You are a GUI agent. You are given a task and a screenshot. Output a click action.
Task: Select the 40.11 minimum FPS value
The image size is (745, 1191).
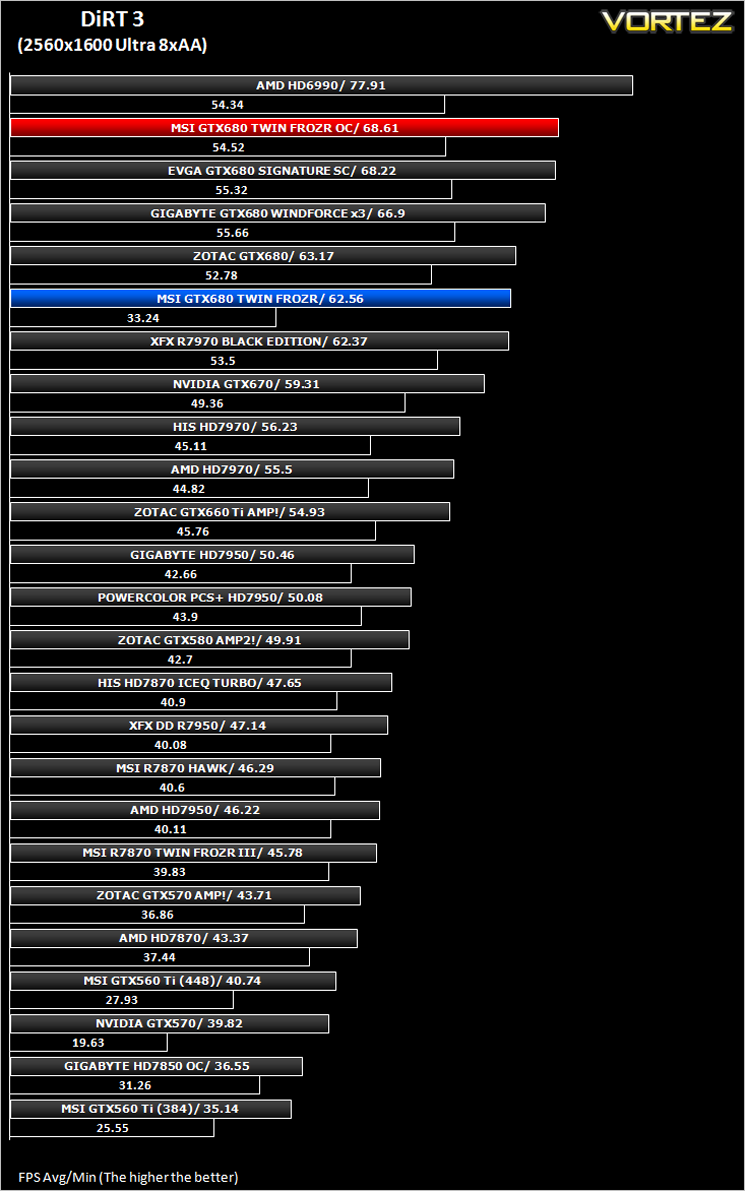170,829
